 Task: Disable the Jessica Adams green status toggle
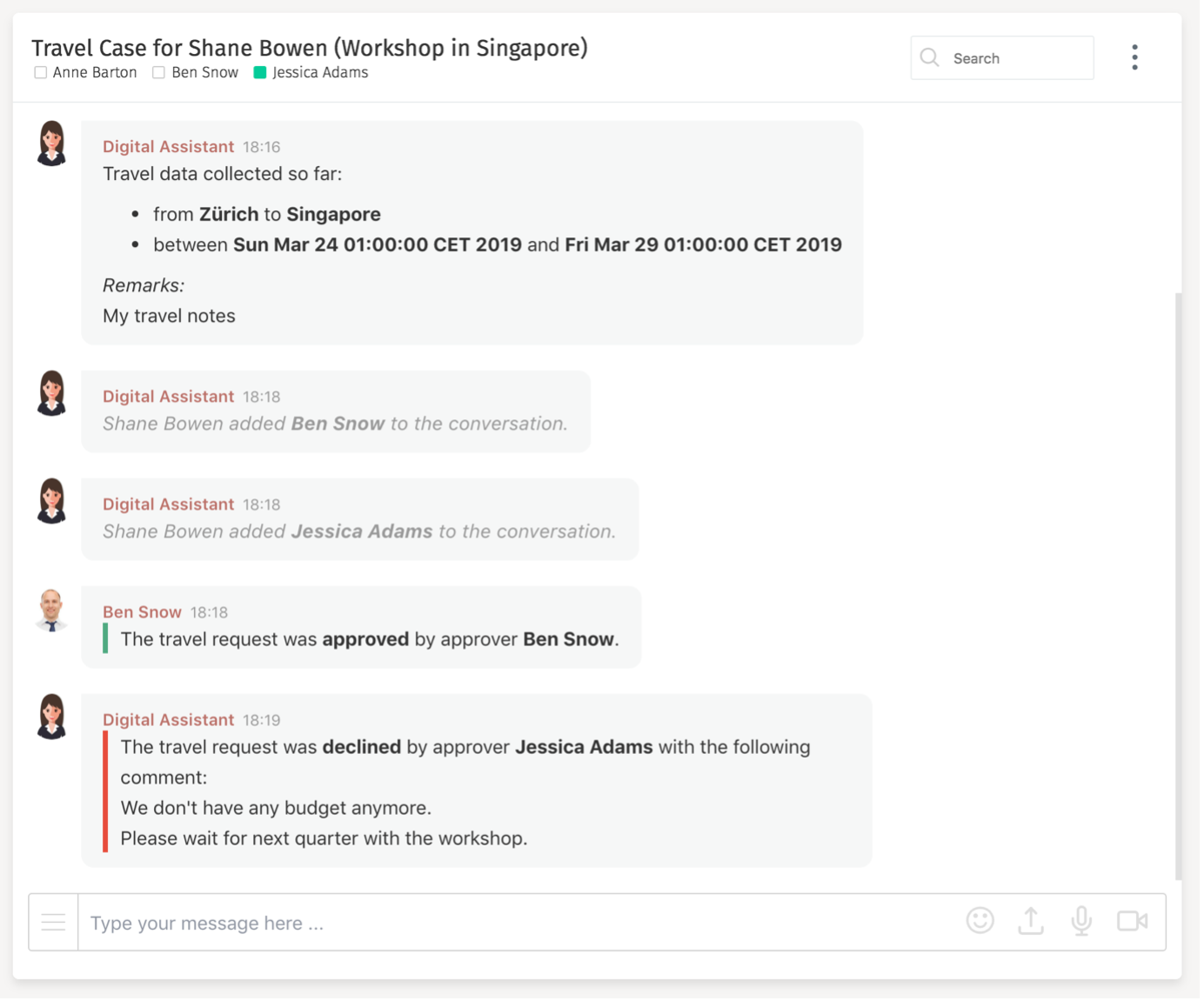click(x=258, y=73)
